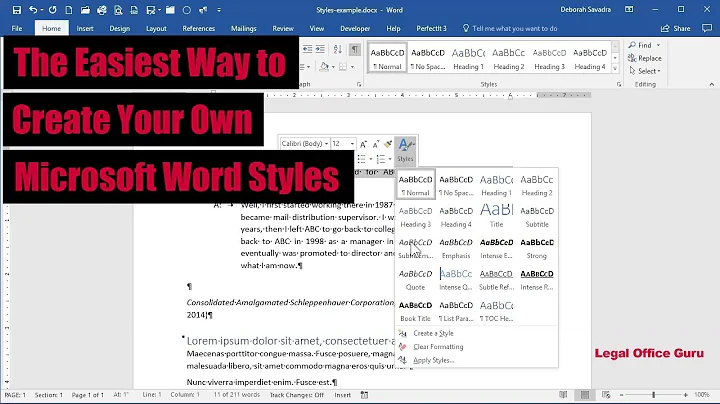Image resolution: width=720 pixels, height=404 pixels.
Task: Toggle Insert mode in status bar
Action: coord(343,395)
